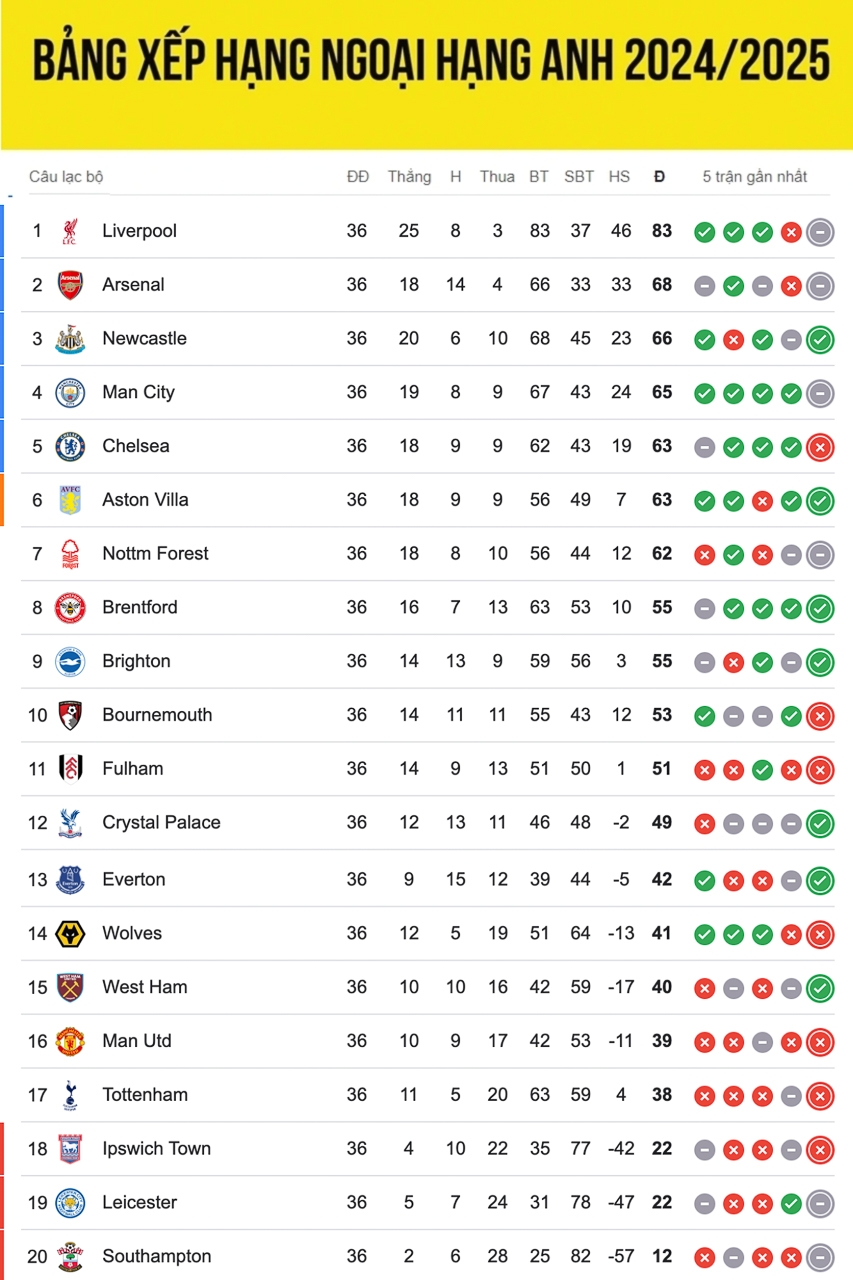Viewport: 853px width, 1280px height.
Task: Click the Câu lạc bộ header
Action: tap(66, 177)
